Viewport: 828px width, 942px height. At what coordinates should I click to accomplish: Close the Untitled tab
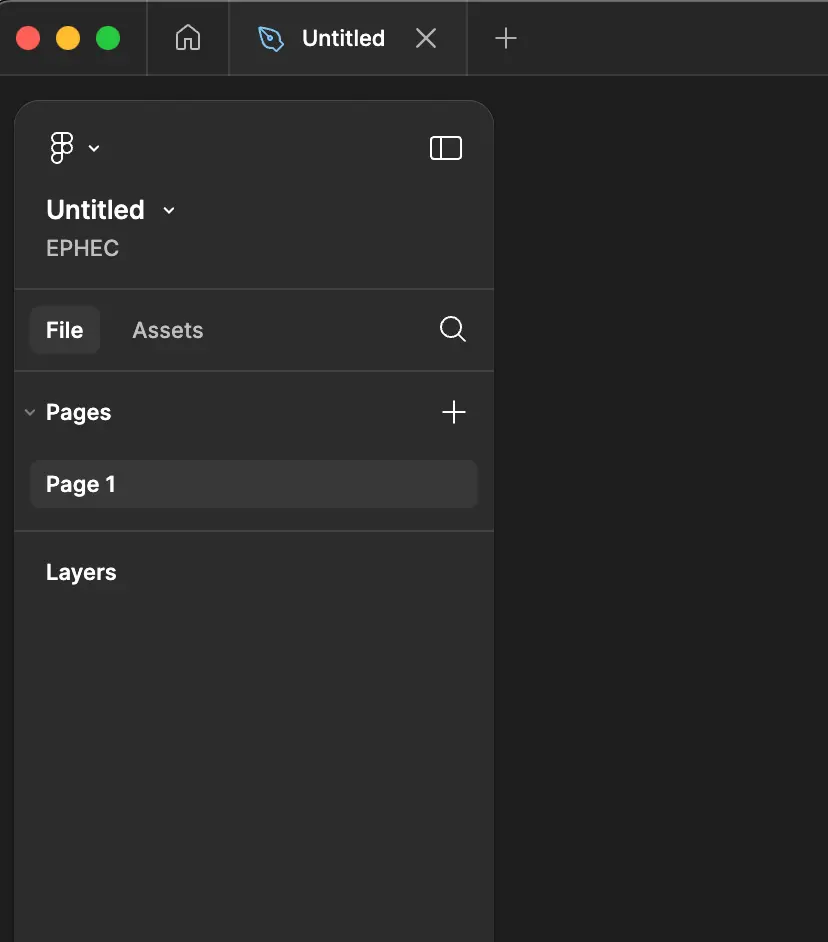pyautogui.click(x=426, y=38)
